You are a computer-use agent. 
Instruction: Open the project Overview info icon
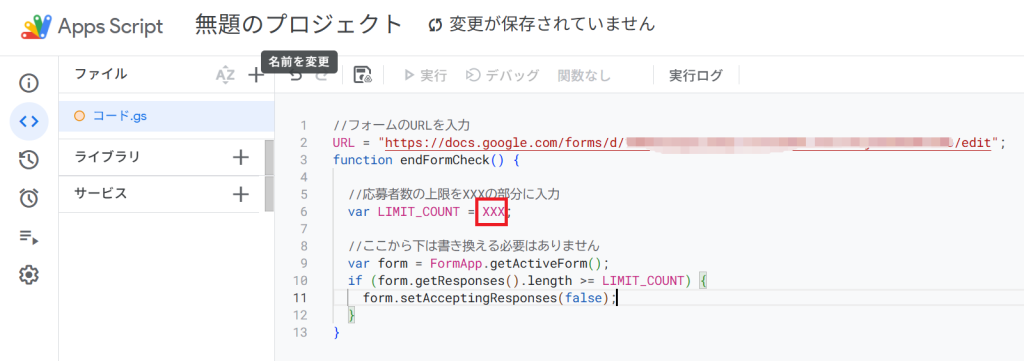tap(29, 83)
